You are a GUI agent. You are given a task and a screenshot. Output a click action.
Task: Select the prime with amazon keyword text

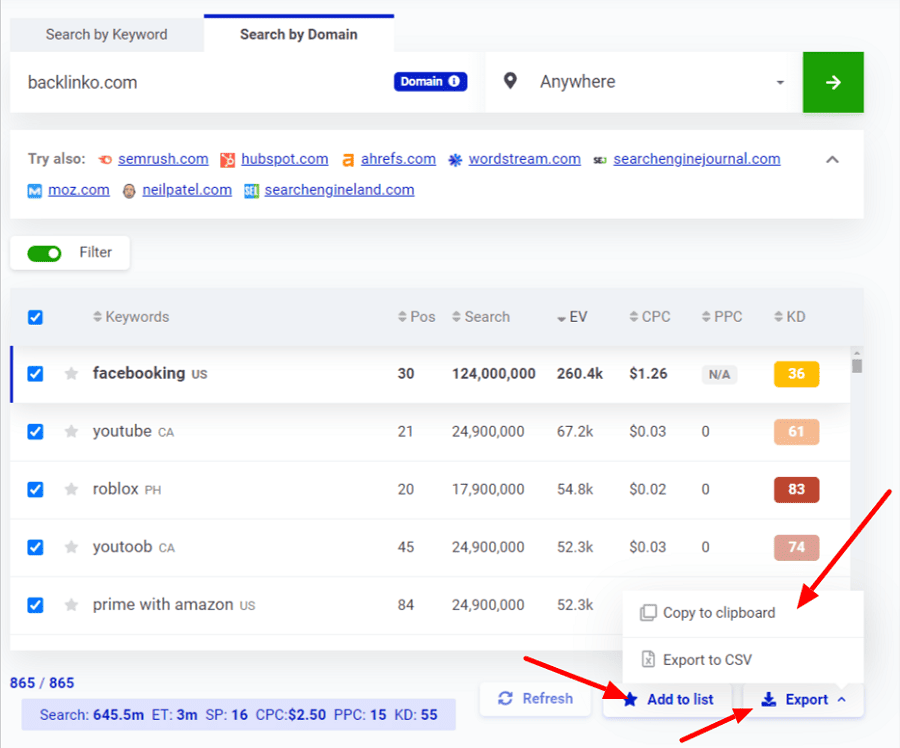(x=163, y=604)
